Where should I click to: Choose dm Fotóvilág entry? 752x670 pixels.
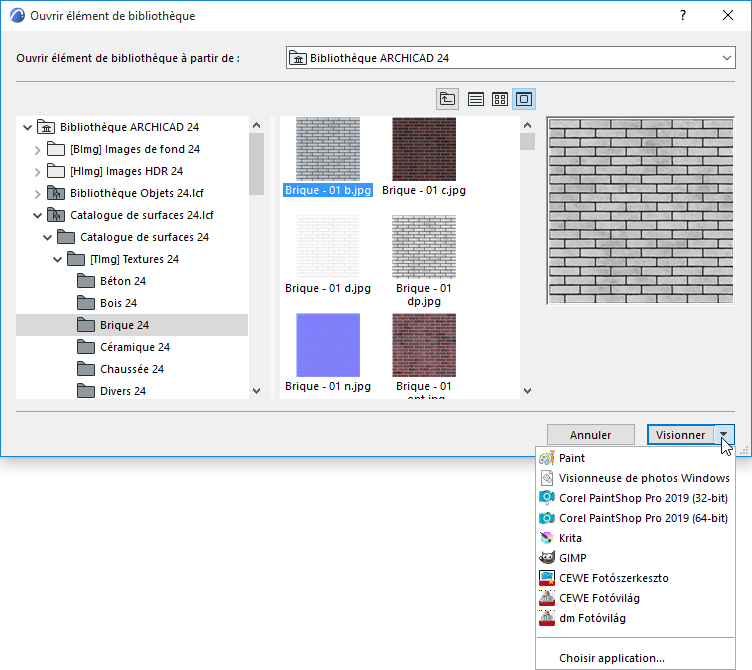[x=635, y=619]
